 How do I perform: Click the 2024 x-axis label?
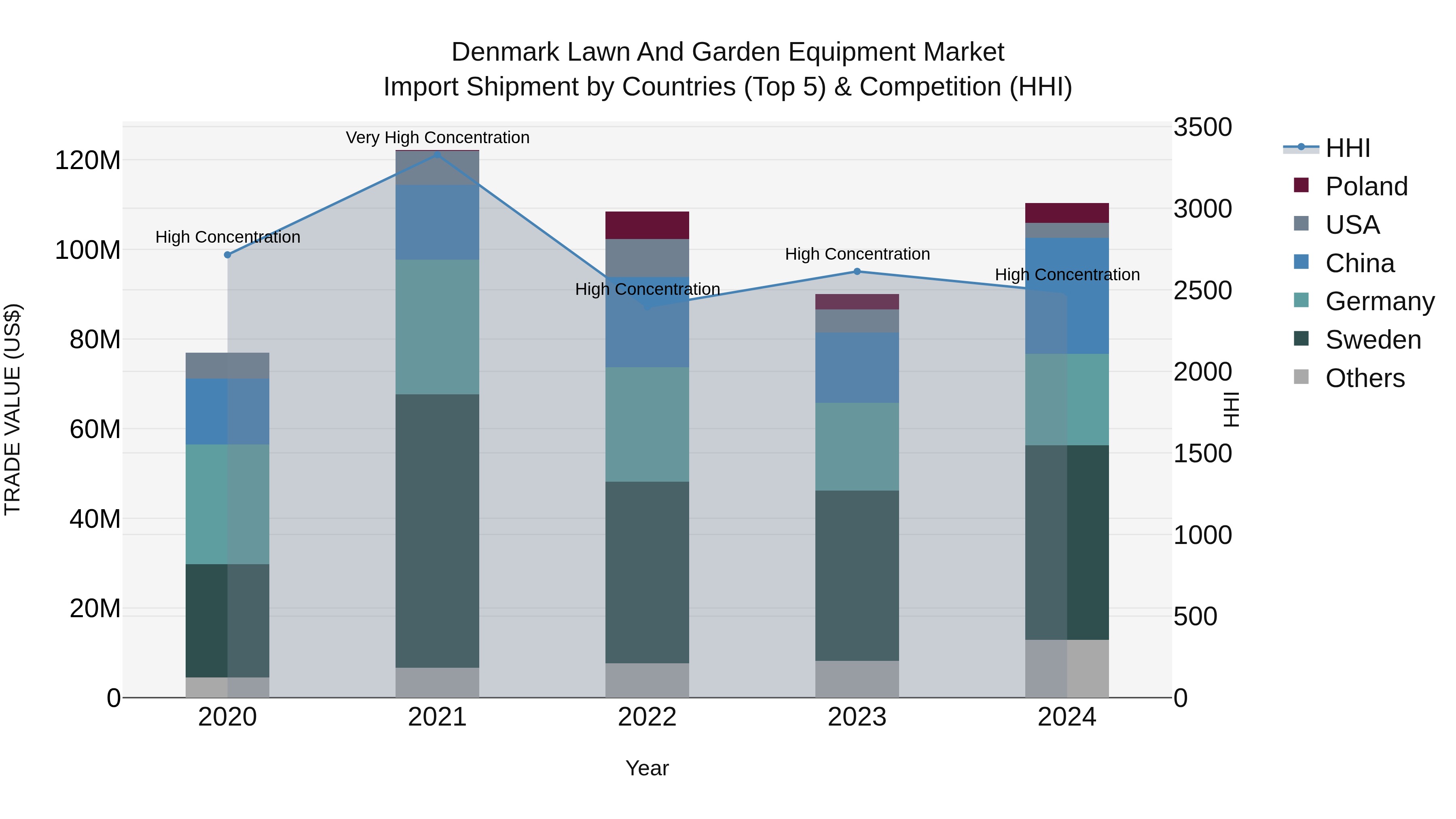pos(1067,717)
